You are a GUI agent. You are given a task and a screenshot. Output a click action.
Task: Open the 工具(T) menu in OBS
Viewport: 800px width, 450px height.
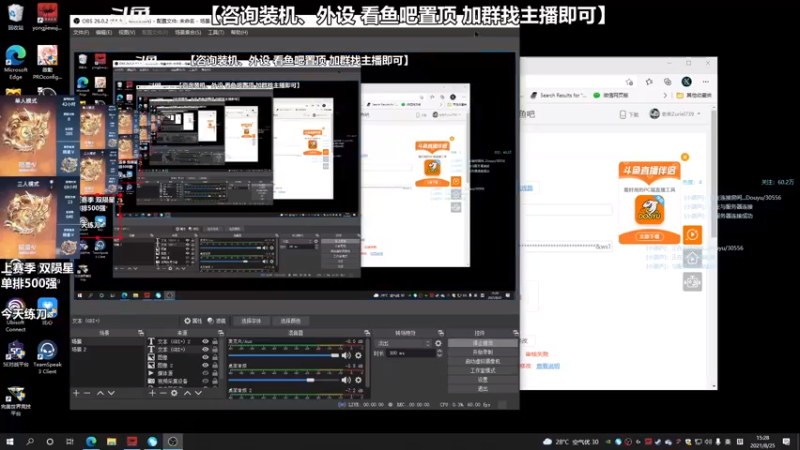(x=216, y=32)
